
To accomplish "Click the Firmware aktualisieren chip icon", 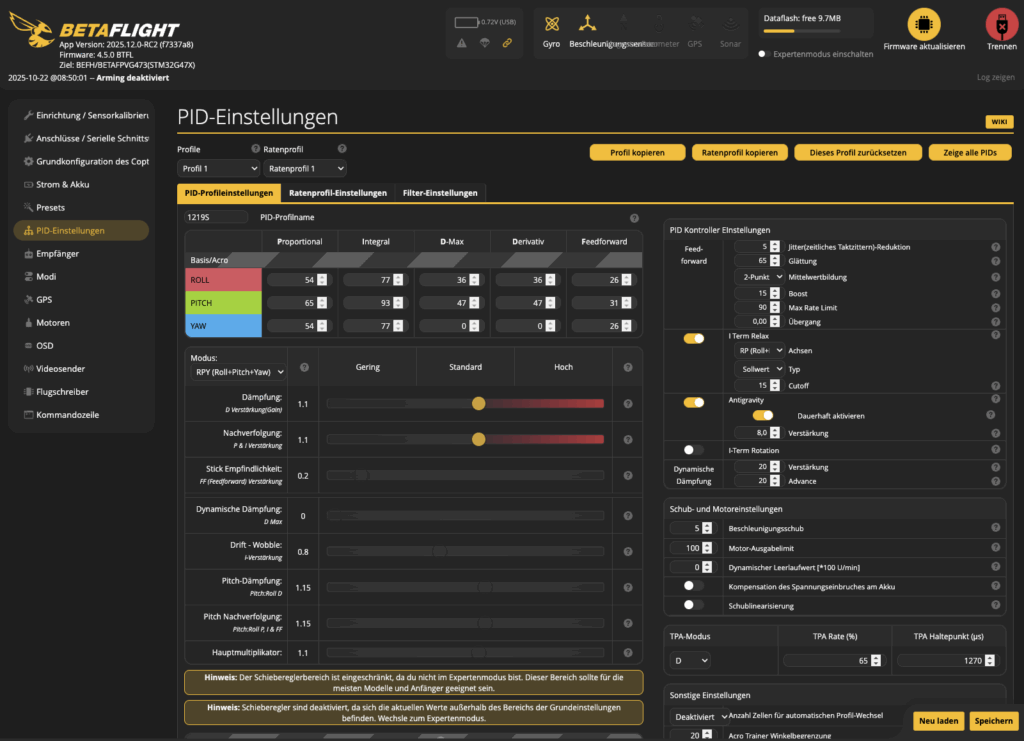I will click(923, 24).
